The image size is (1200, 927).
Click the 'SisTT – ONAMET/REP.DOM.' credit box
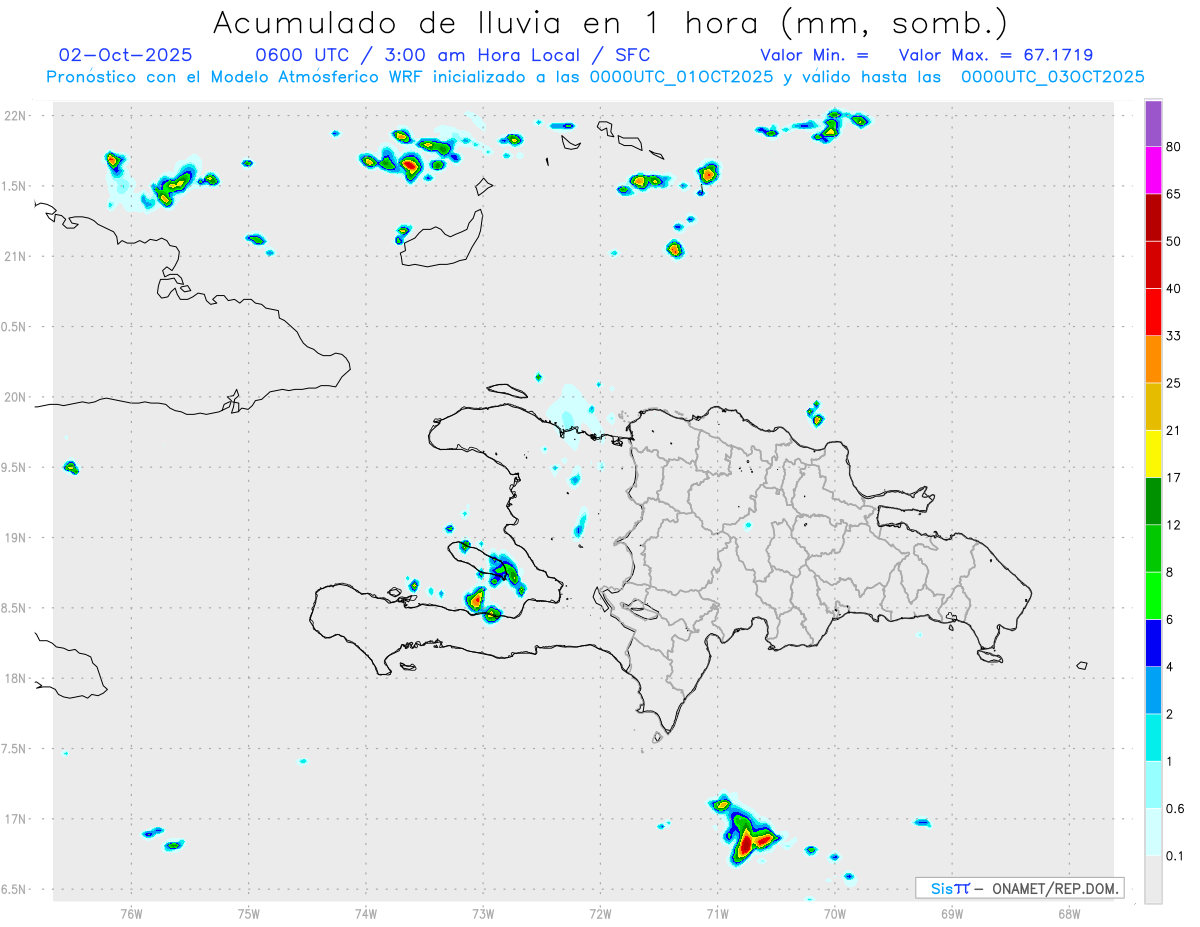(x=1020, y=888)
